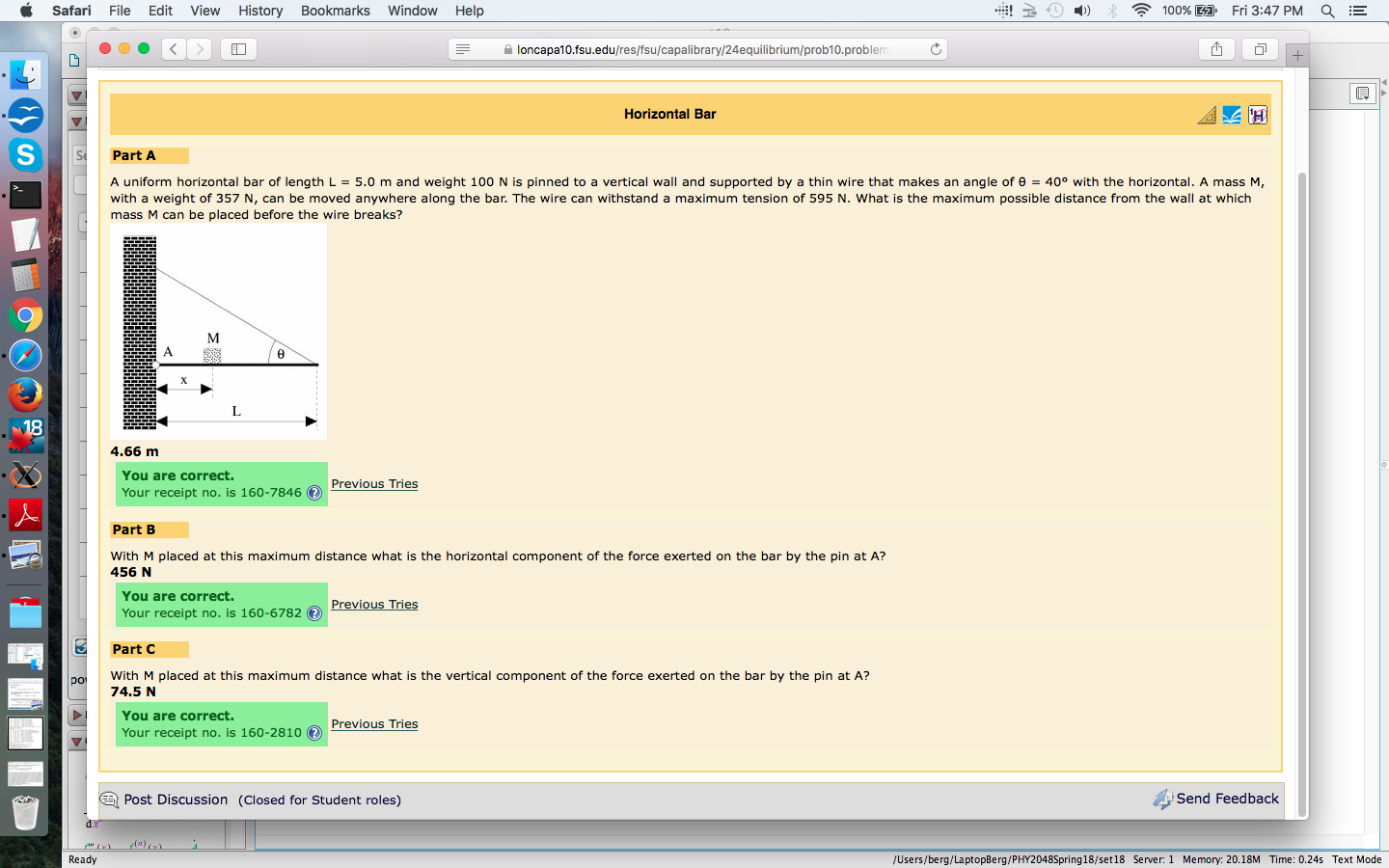This screenshot has height=868, width=1389.
Task: Launch Maple 18 from the Dock
Action: pos(26,436)
